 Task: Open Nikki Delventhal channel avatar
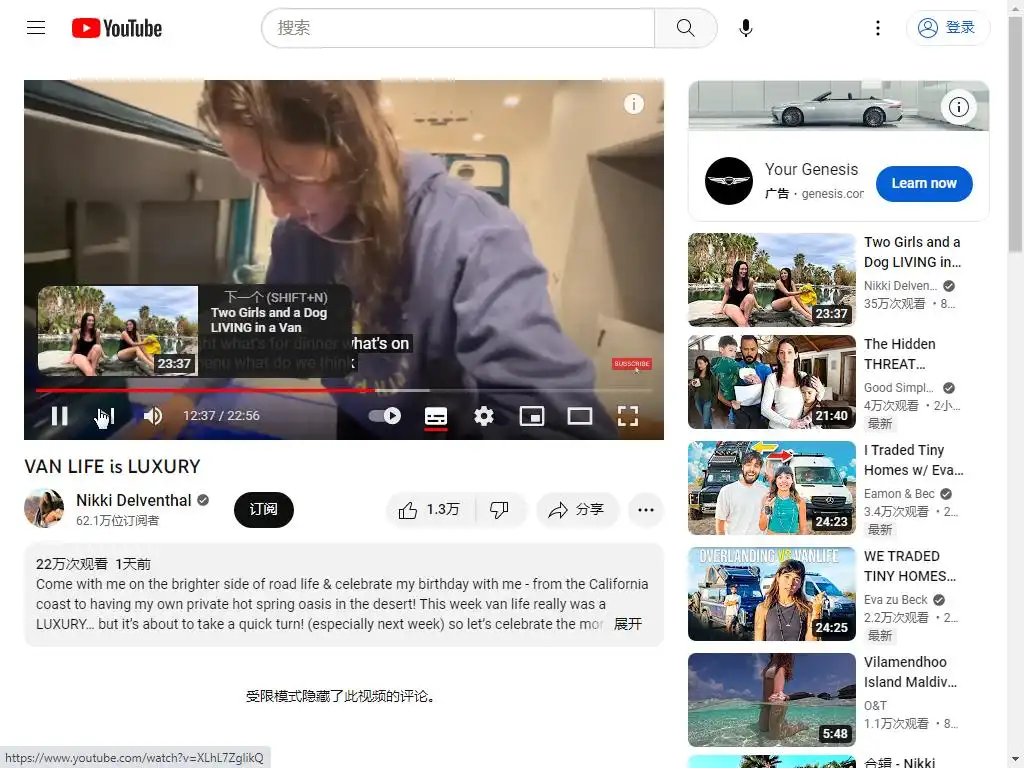(x=44, y=509)
